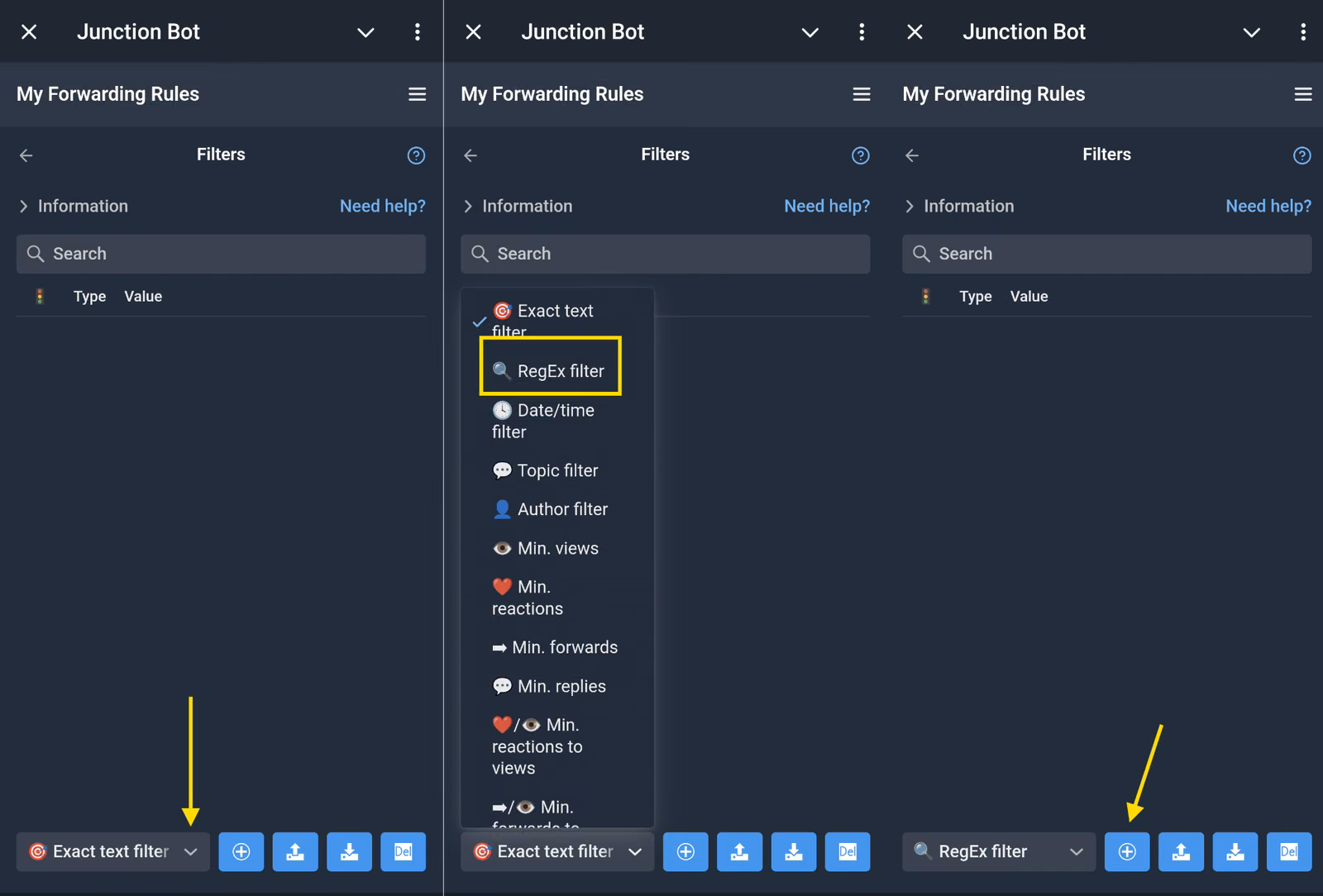Go back using arrow in left Filters panel

[26, 155]
